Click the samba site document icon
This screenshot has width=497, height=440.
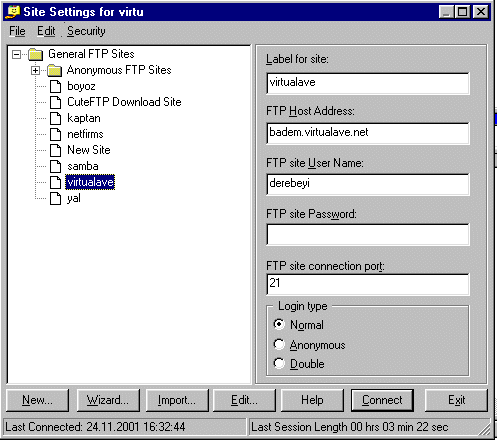point(55,166)
